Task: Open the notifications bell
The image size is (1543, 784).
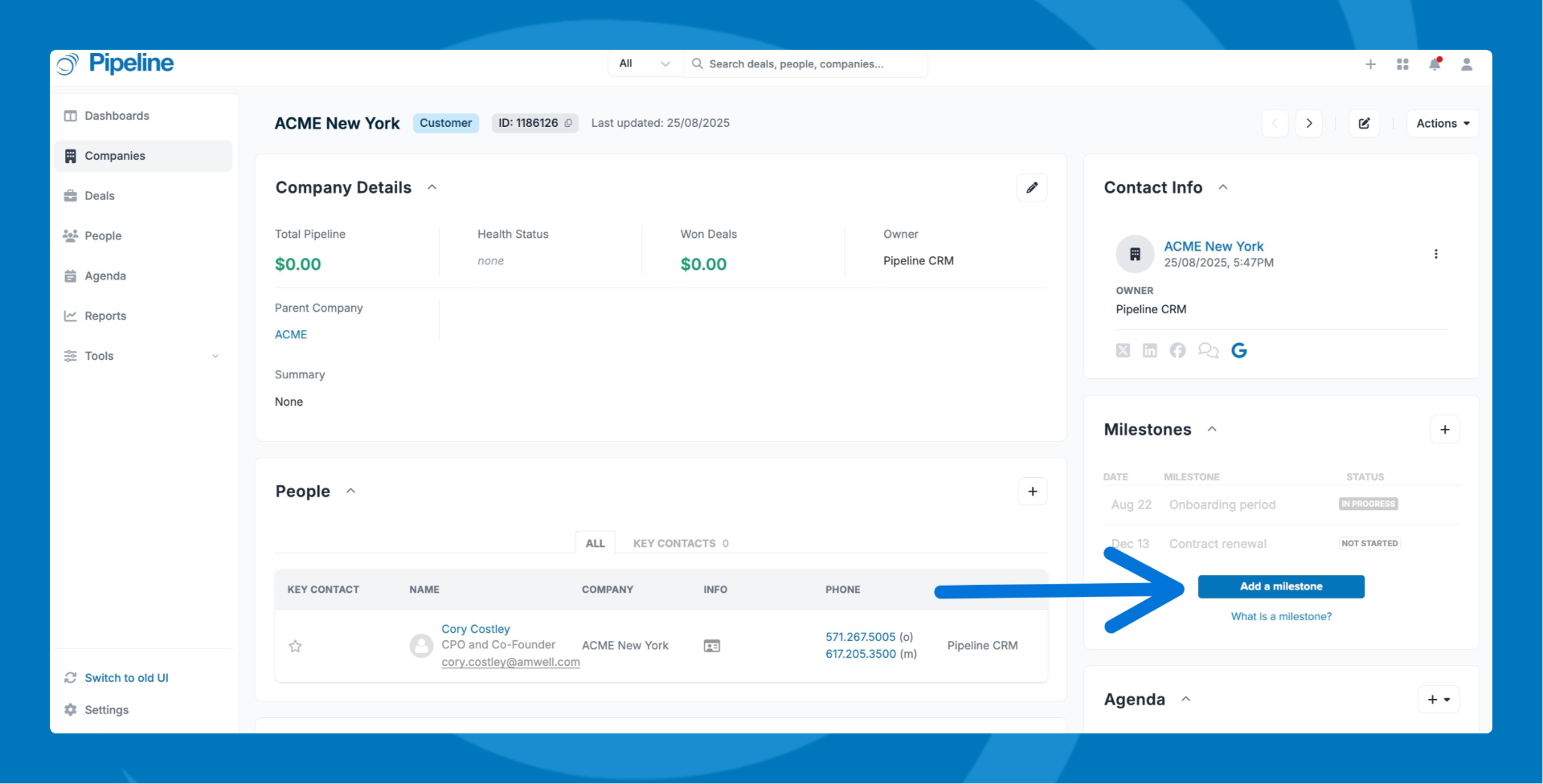Action: [1435, 64]
